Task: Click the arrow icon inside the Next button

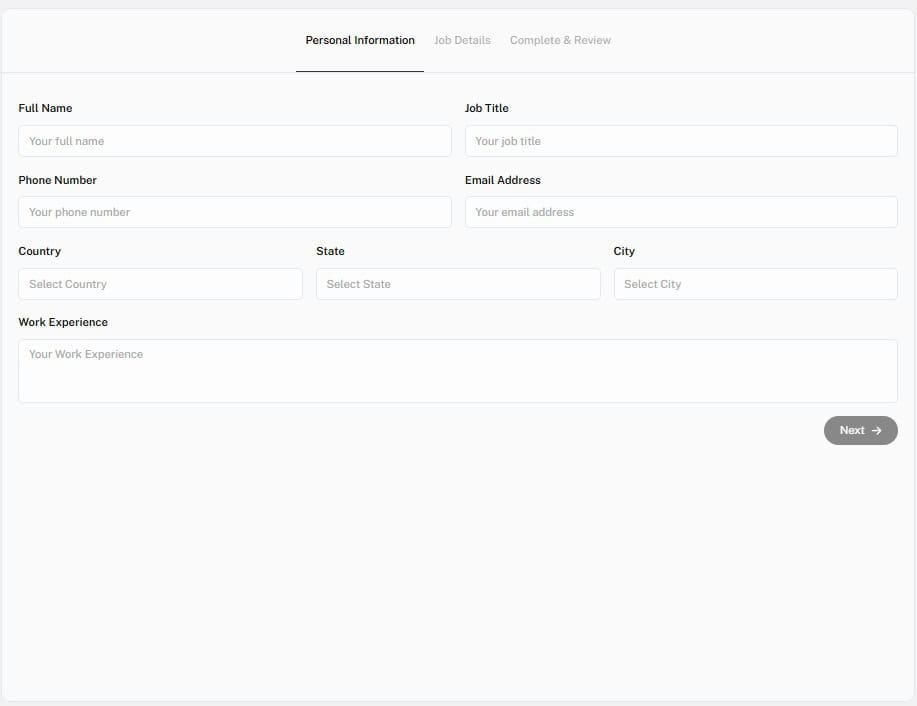Action: tap(877, 431)
